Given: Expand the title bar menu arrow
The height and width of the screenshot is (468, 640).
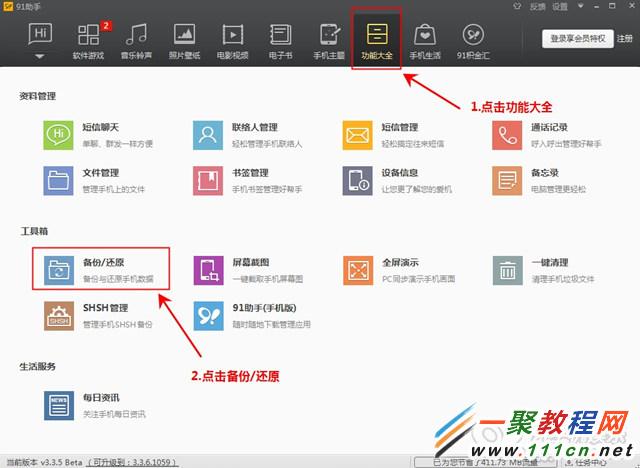Looking at the screenshot, I should pos(580,6).
